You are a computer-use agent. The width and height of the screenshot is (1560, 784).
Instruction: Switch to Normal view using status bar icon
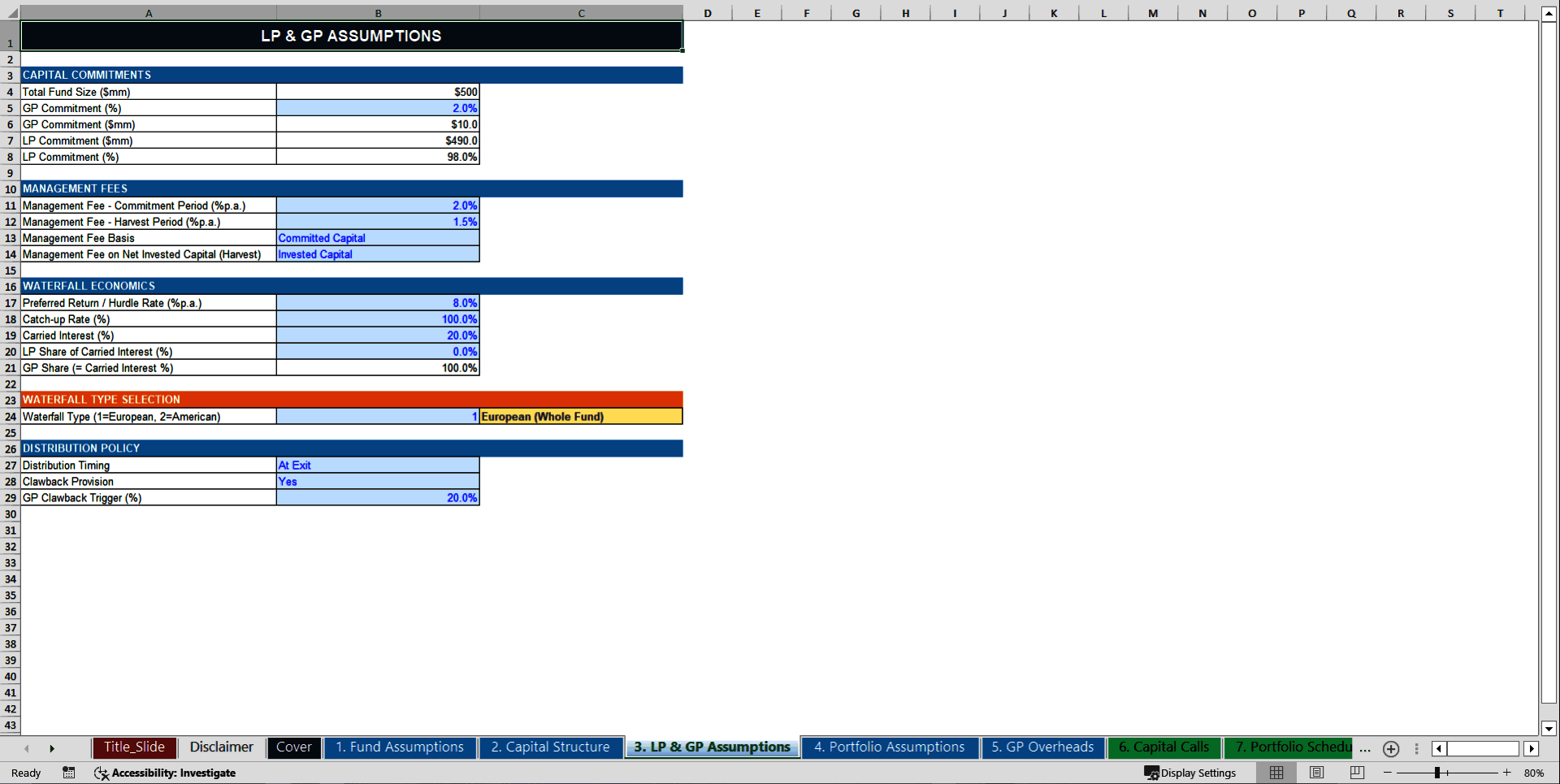click(1276, 773)
